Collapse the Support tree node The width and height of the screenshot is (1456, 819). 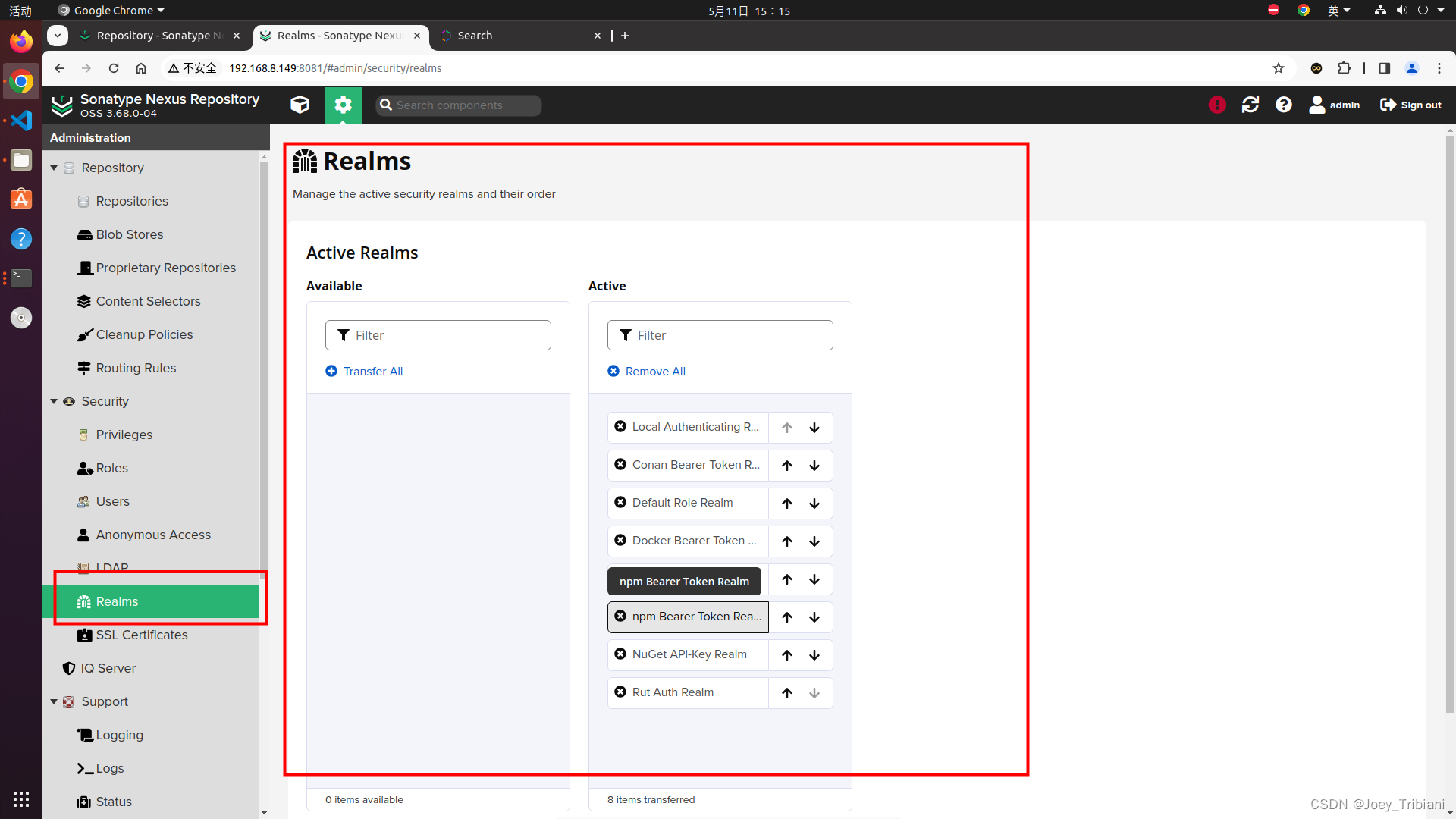point(54,701)
